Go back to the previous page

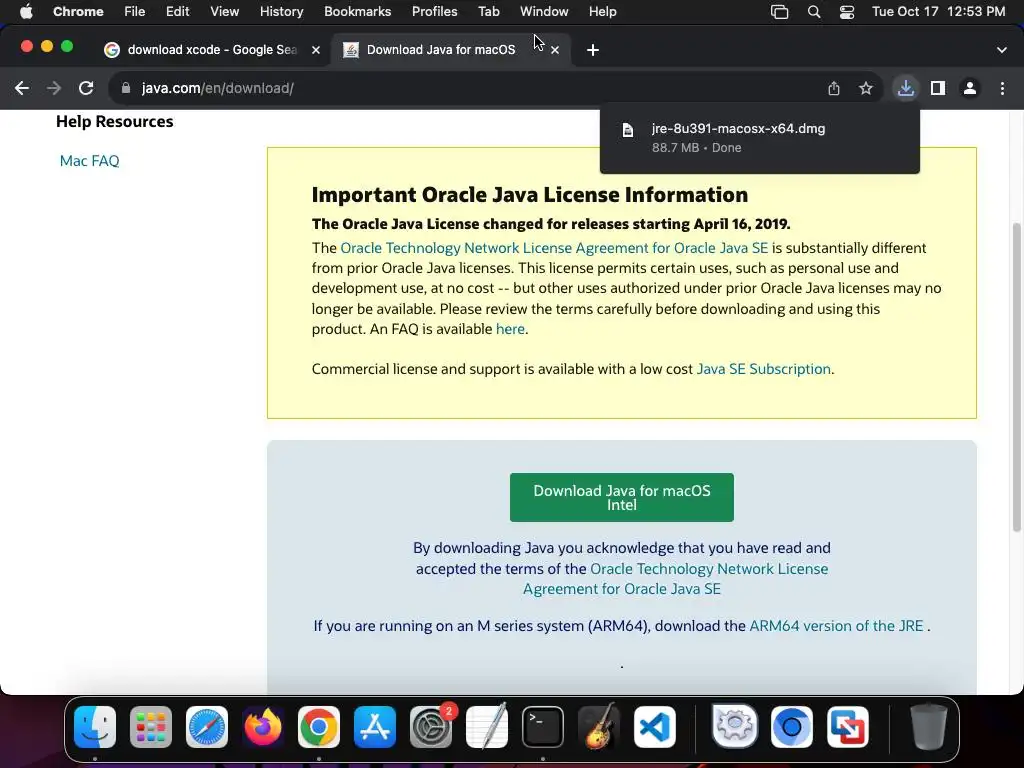pyautogui.click(x=22, y=88)
